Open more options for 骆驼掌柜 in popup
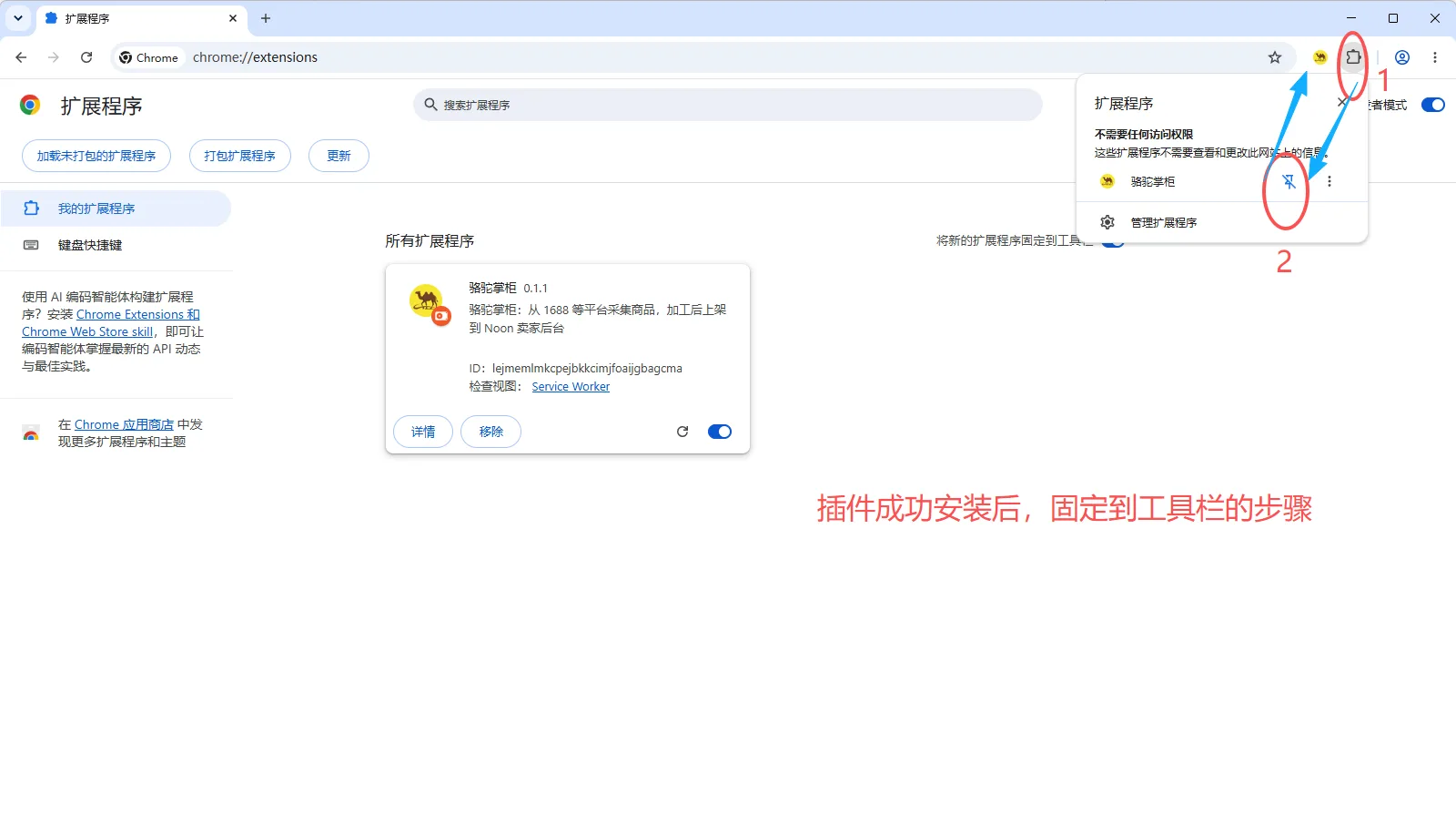This screenshot has width=1456, height=814. click(1330, 181)
